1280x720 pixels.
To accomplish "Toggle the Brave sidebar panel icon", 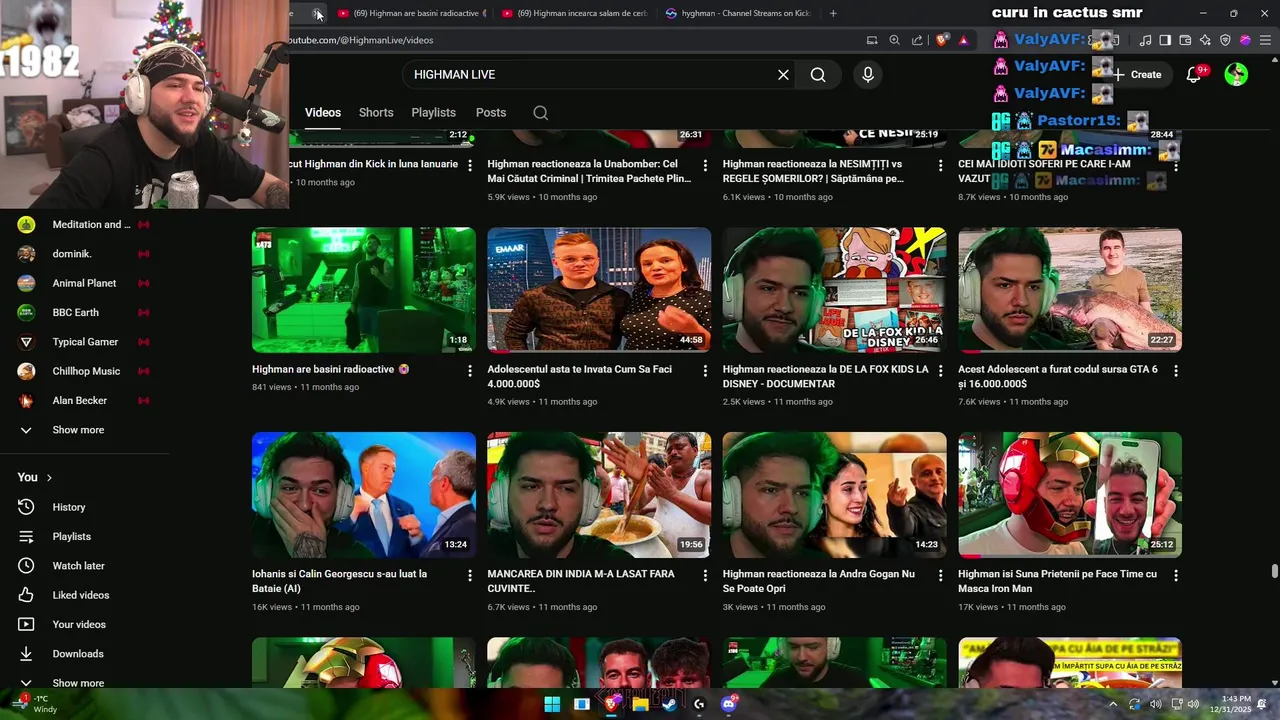I will (x=1165, y=40).
